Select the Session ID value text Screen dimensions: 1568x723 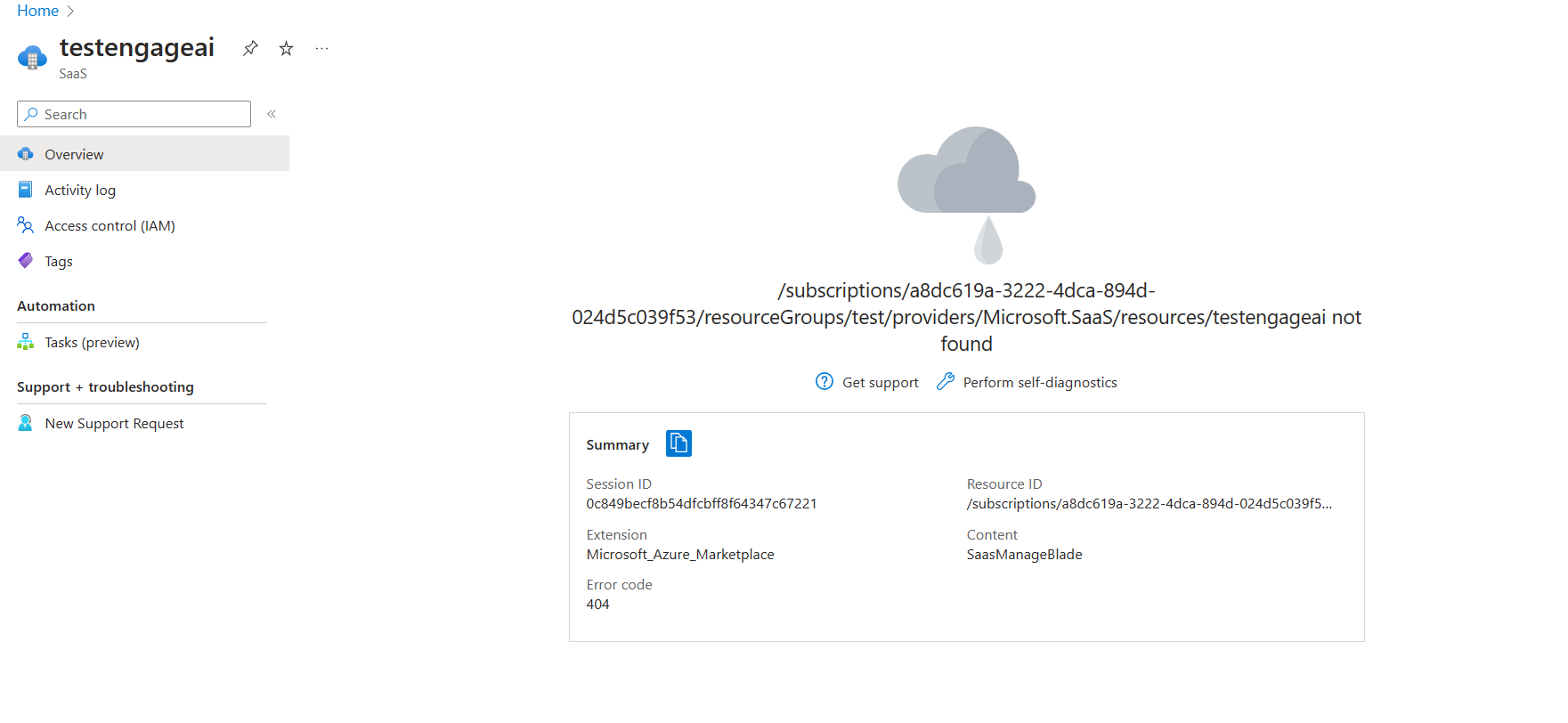(x=702, y=504)
